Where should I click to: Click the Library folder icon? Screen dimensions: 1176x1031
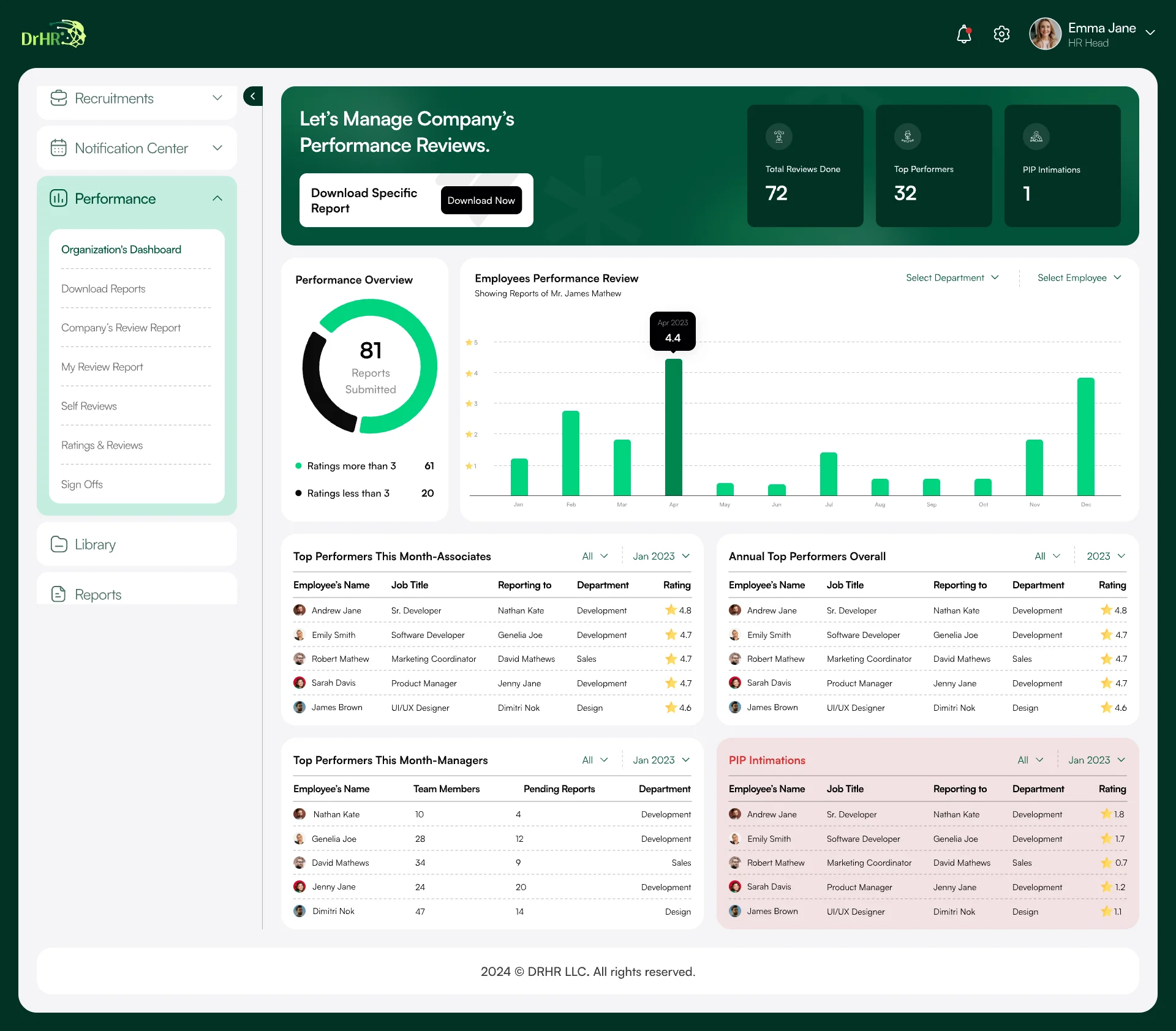tap(59, 544)
